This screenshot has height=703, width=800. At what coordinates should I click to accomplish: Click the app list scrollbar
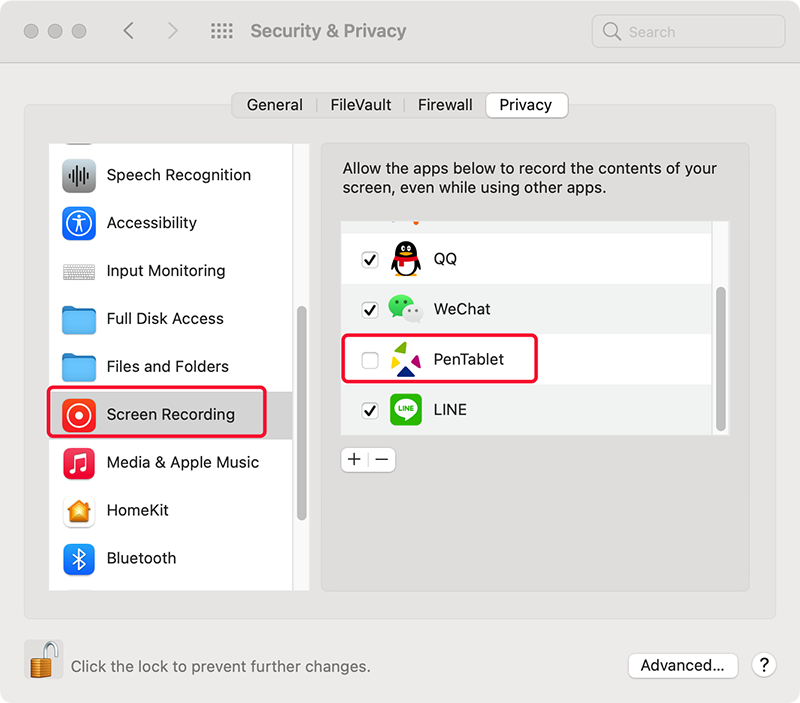[x=720, y=359]
